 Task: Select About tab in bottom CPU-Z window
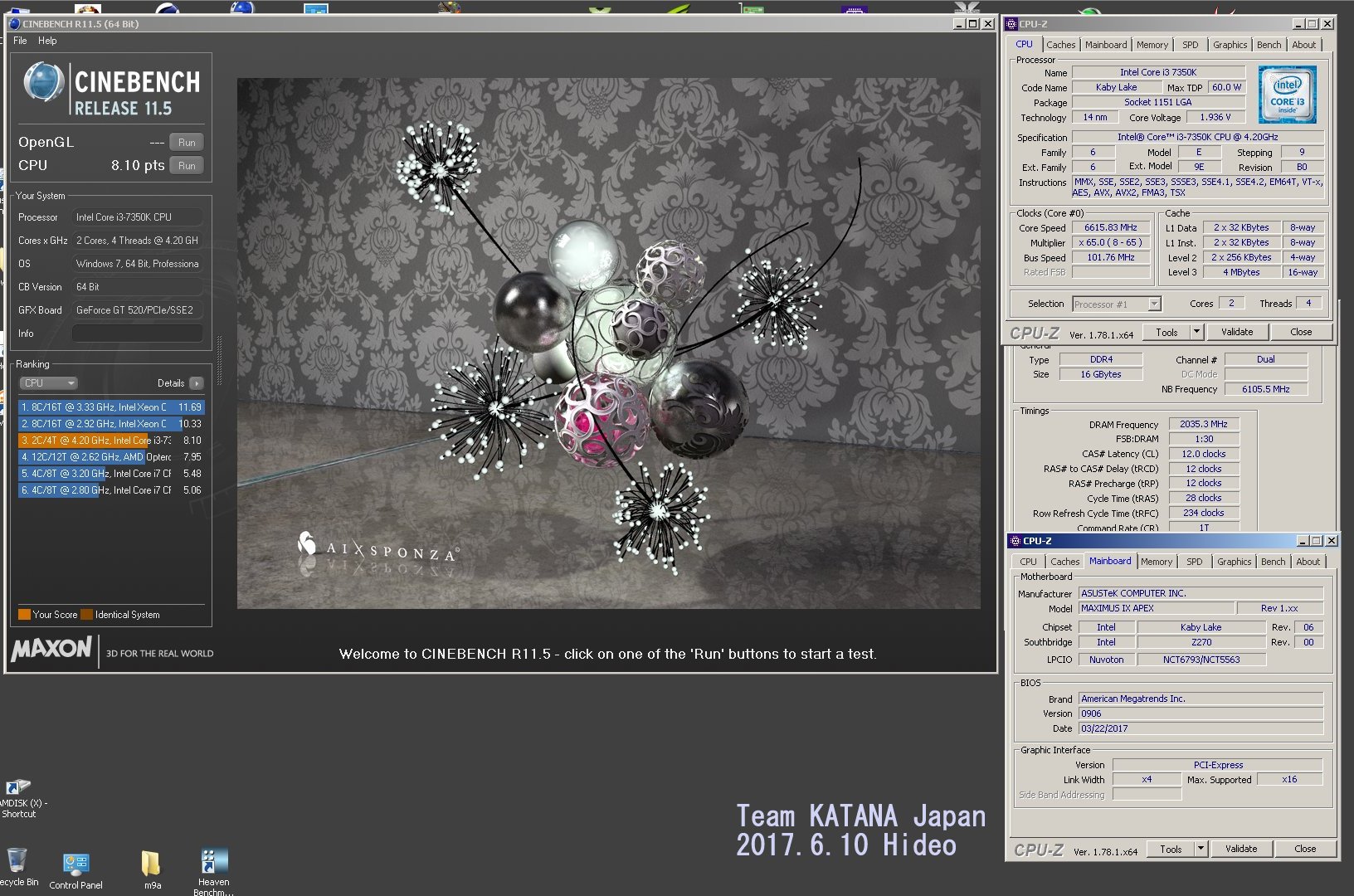coord(1308,562)
